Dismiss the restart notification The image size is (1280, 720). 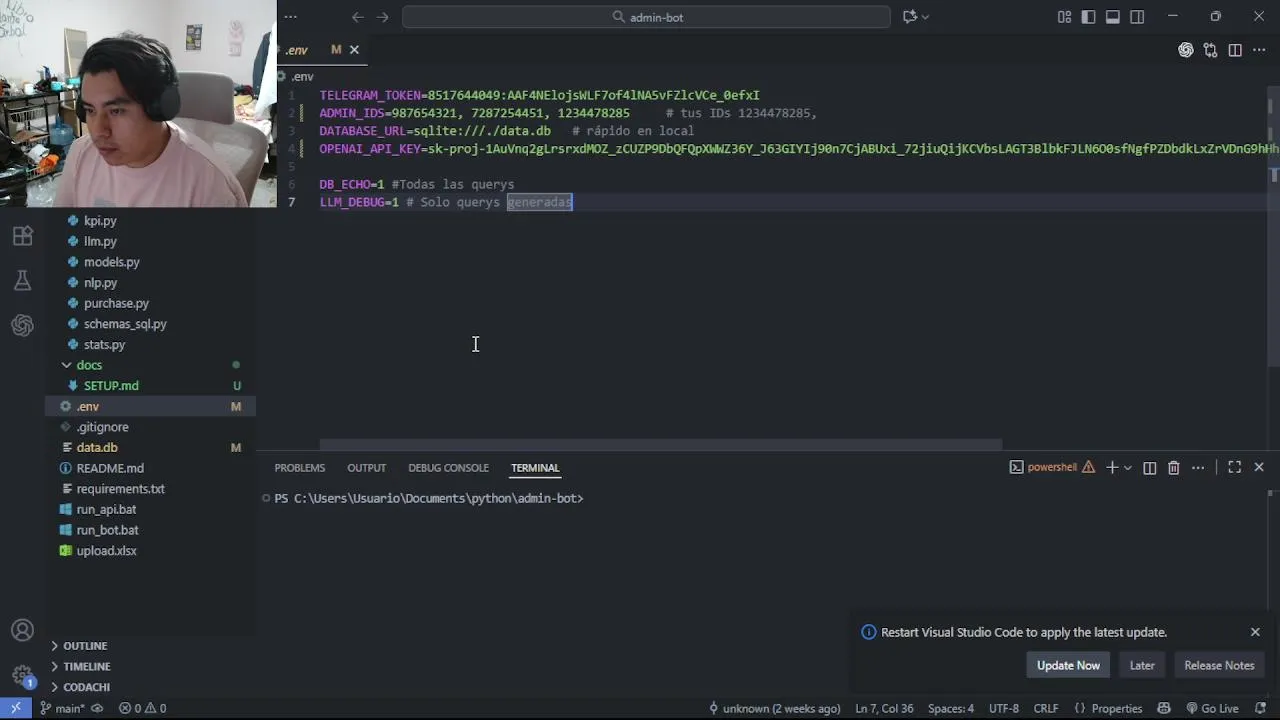coord(1255,632)
